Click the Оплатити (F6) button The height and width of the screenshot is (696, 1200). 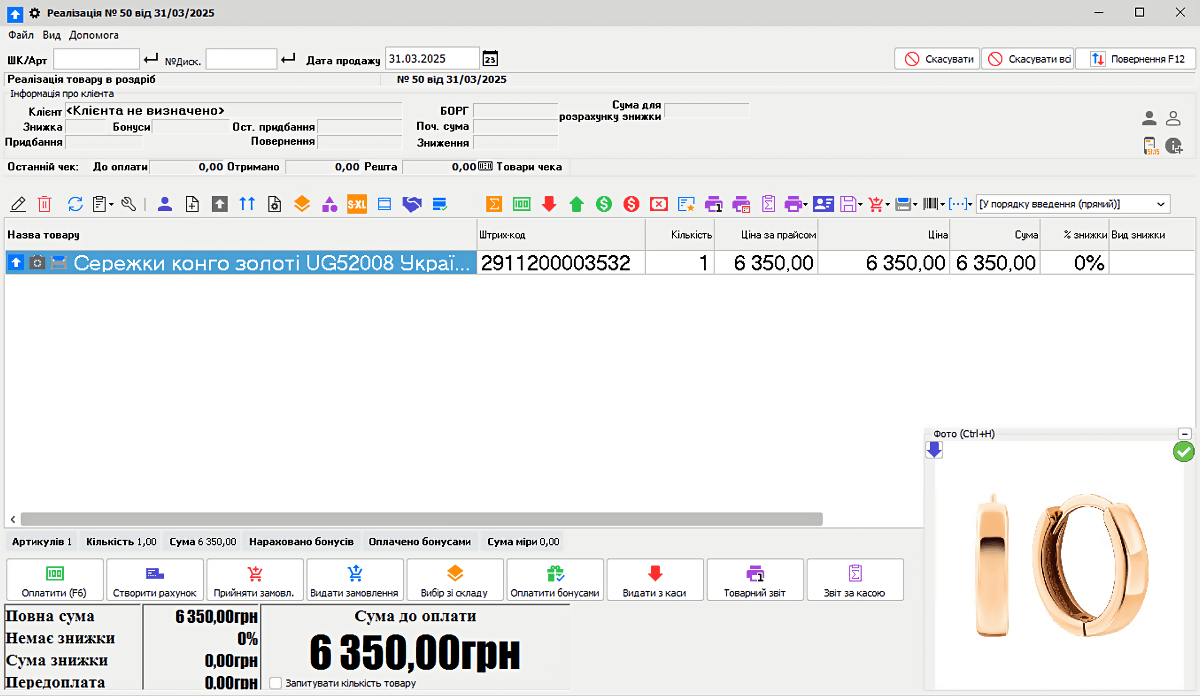54,580
